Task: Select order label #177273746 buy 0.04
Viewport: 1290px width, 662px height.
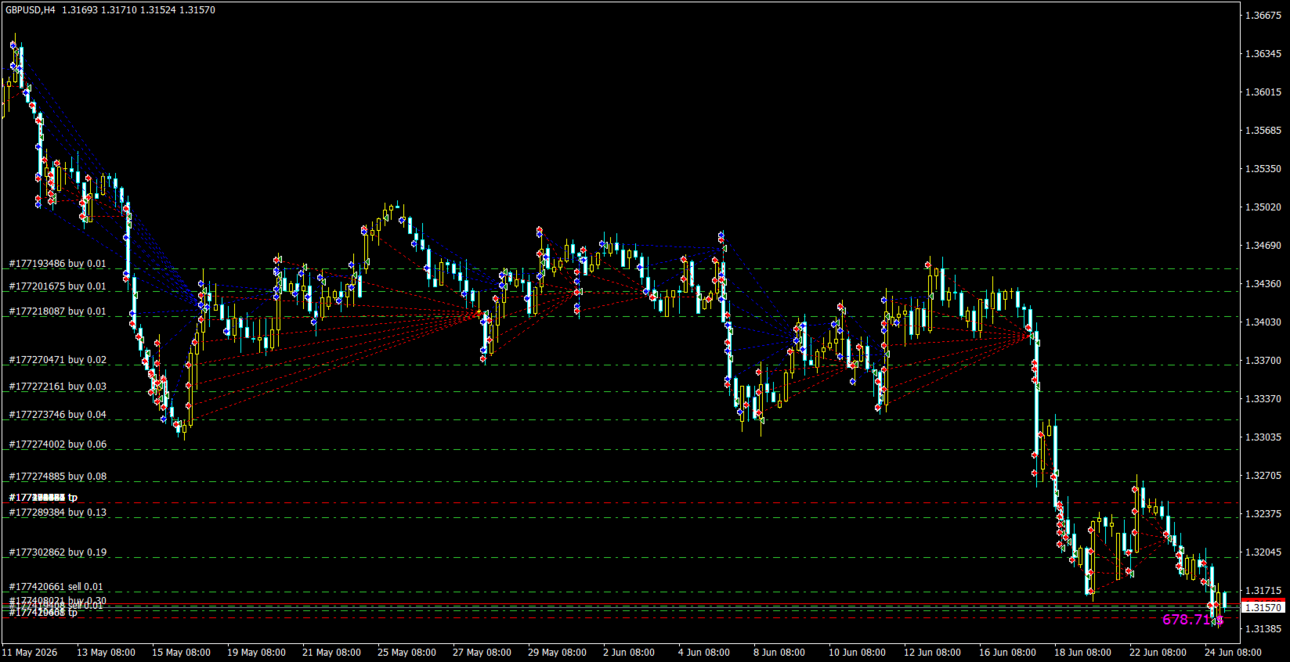Action: [x=57, y=415]
